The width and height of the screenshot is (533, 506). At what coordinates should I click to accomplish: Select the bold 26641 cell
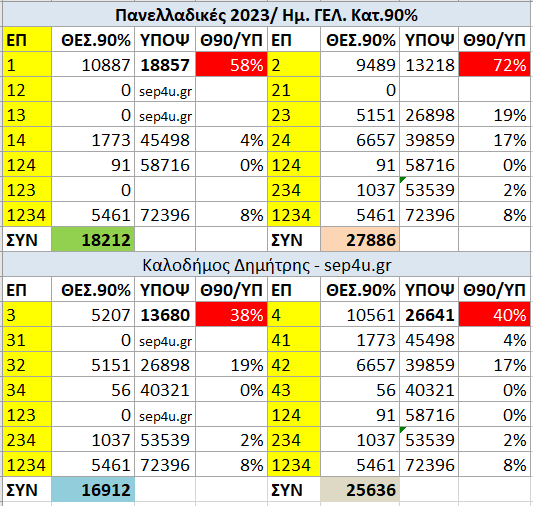pos(429,315)
